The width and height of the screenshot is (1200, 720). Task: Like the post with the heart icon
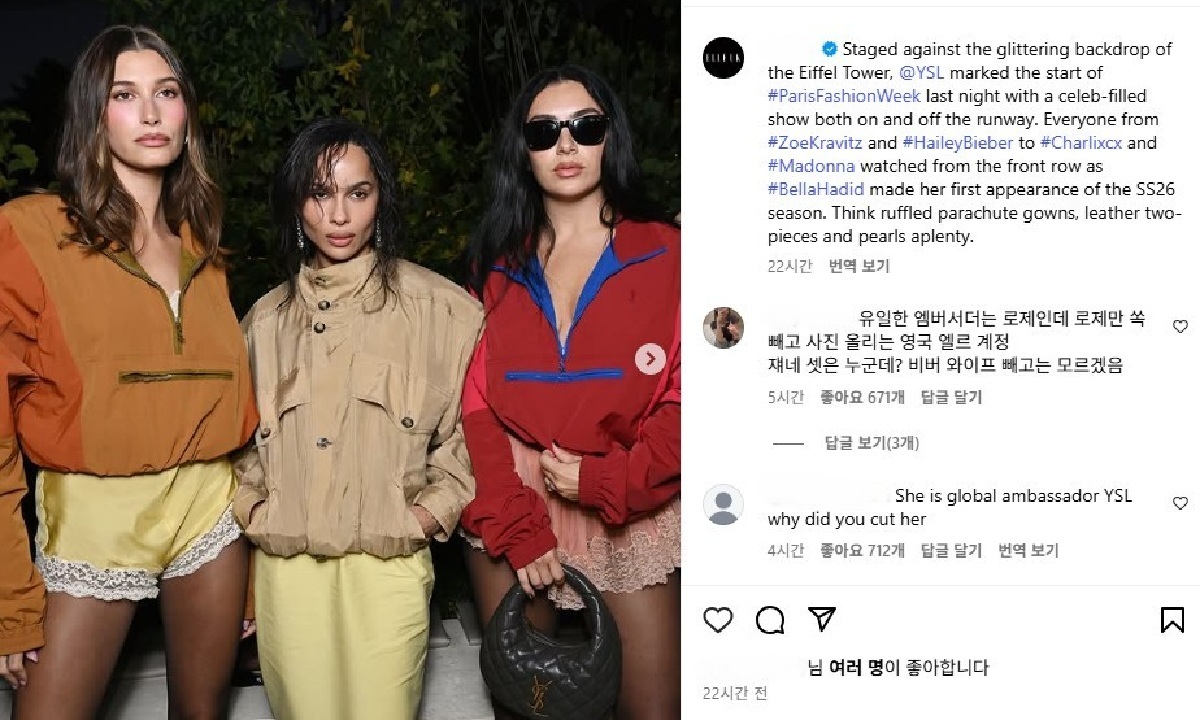[718, 620]
